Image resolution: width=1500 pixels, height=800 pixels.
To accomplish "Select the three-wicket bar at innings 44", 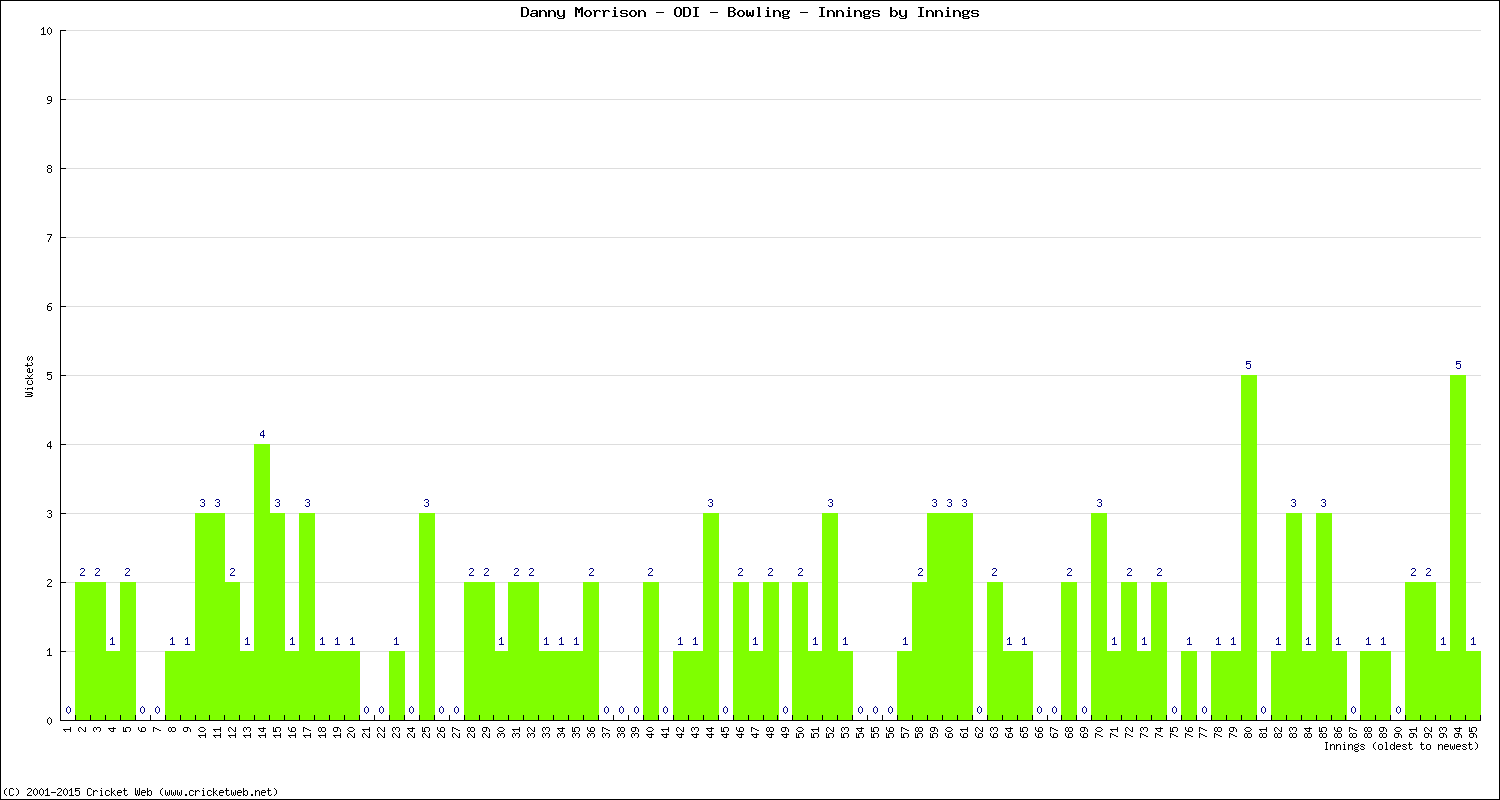I will pos(711,617).
